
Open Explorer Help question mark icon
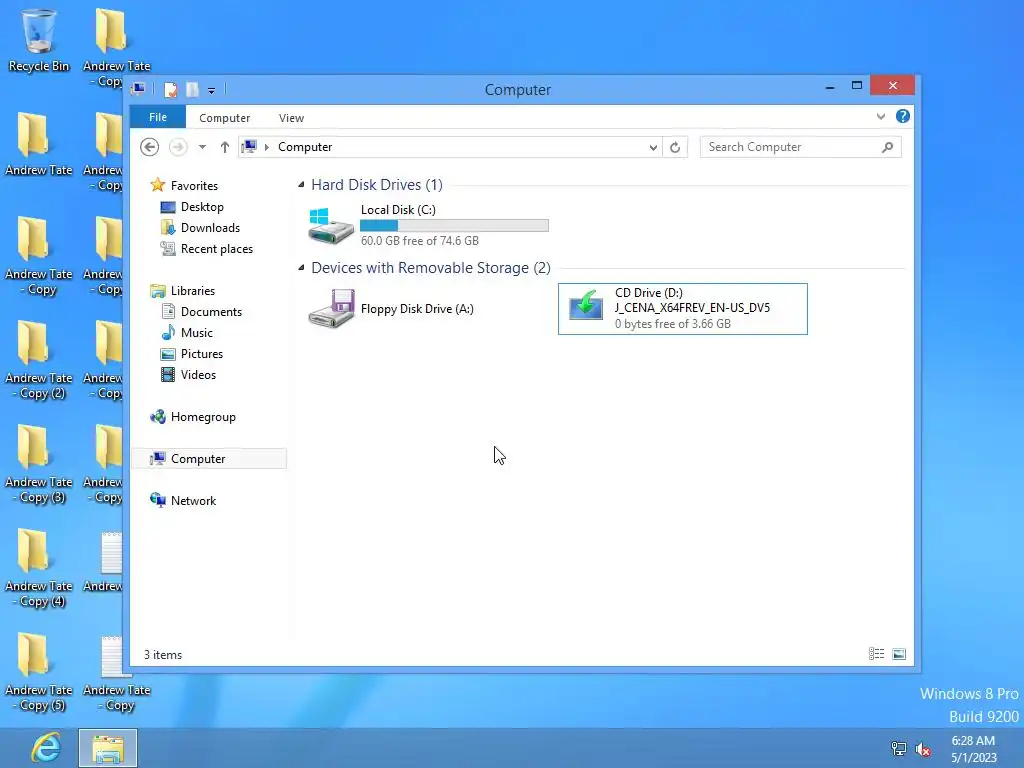[x=903, y=116]
